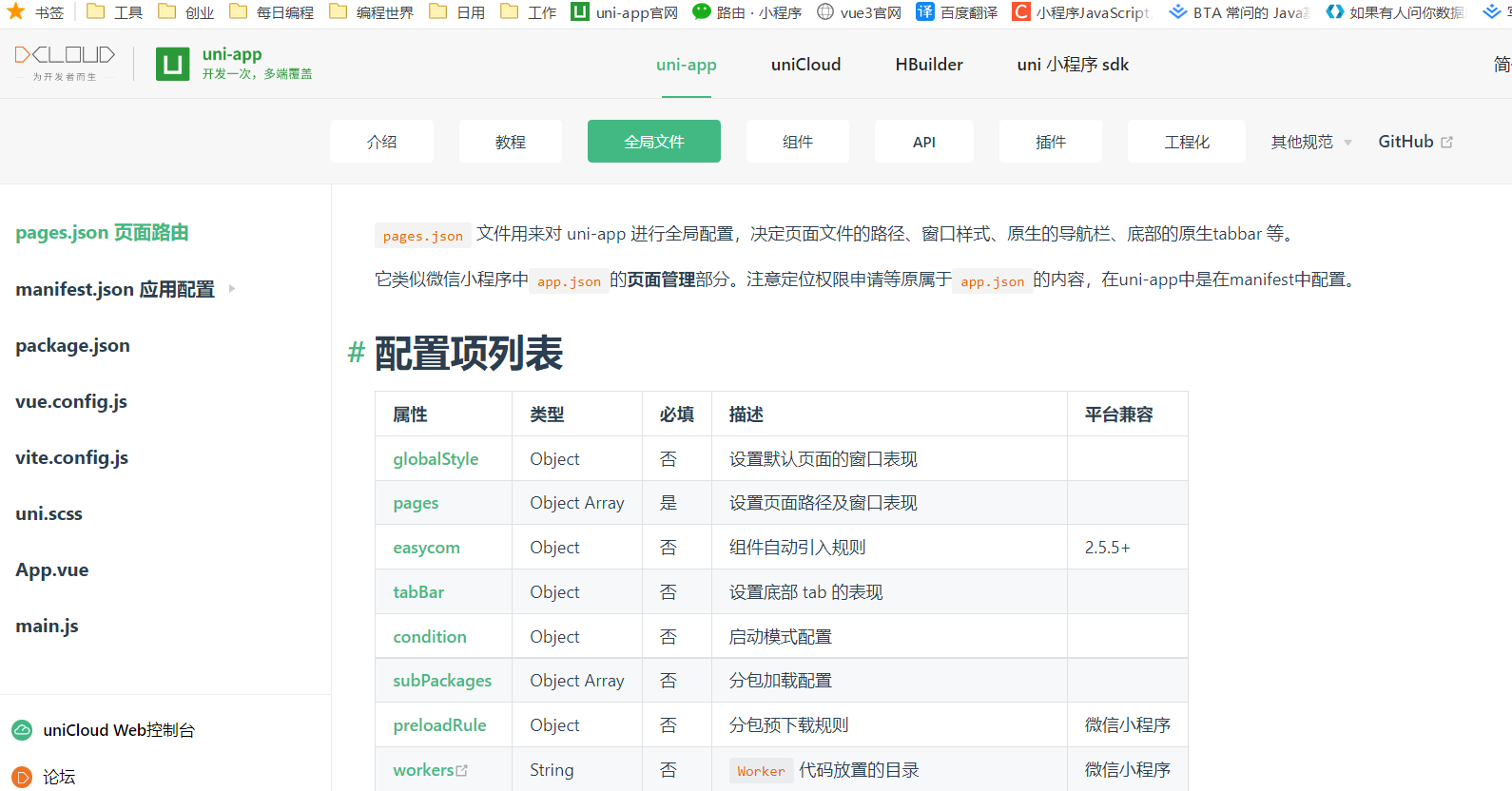The image size is (1512, 791).
Task: Open the uni-app官网 bookmark
Action: click(x=625, y=12)
